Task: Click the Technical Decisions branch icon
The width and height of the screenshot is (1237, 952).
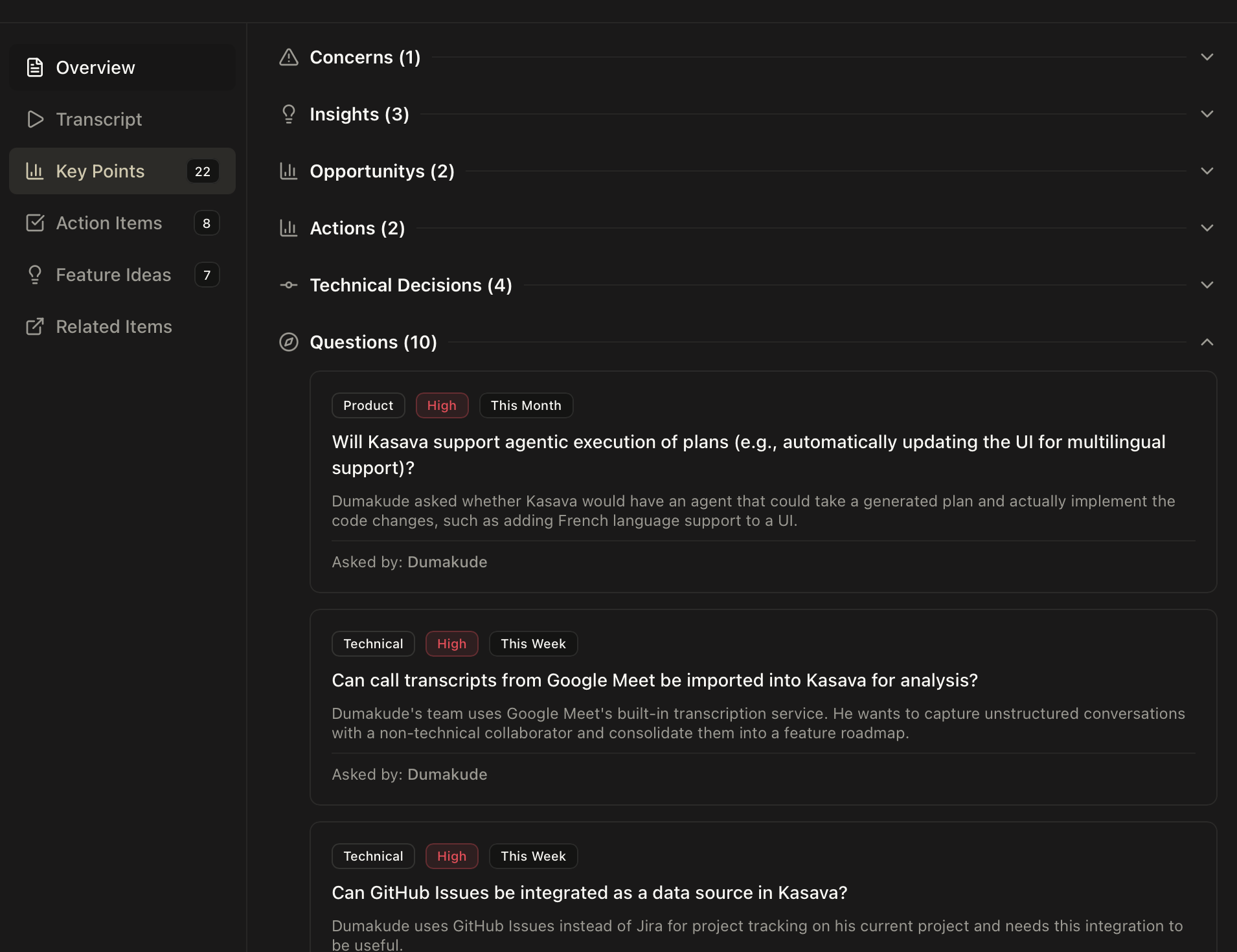Action: [289, 285]
